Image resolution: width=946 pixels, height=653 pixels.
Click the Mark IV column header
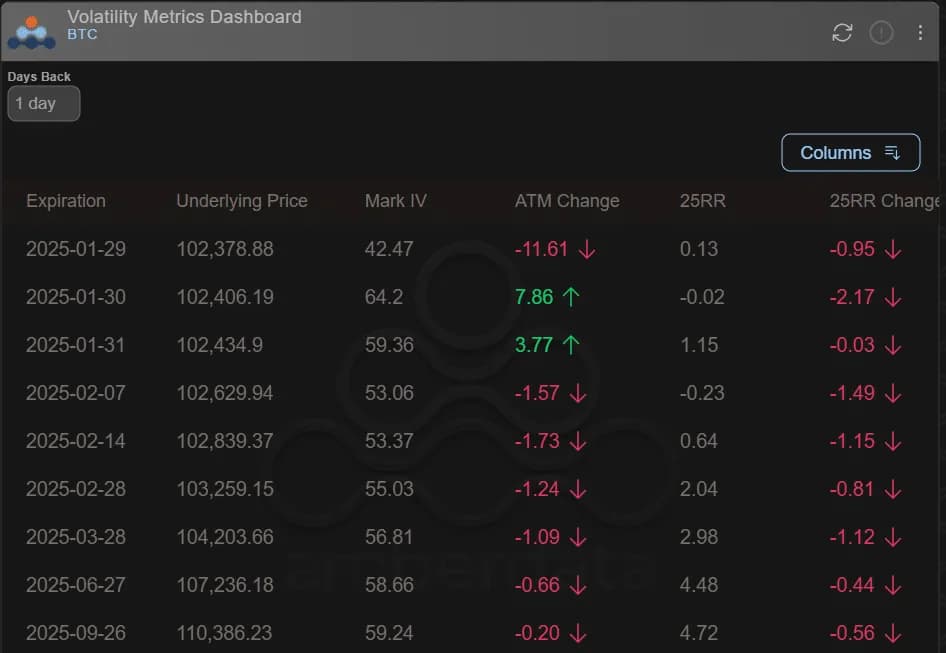[396, 201]
